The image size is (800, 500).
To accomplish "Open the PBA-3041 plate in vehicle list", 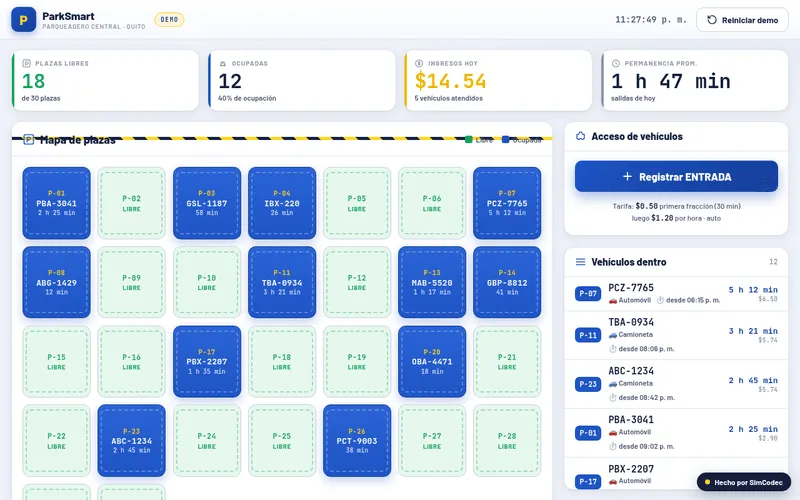I will tap(631, 419).
